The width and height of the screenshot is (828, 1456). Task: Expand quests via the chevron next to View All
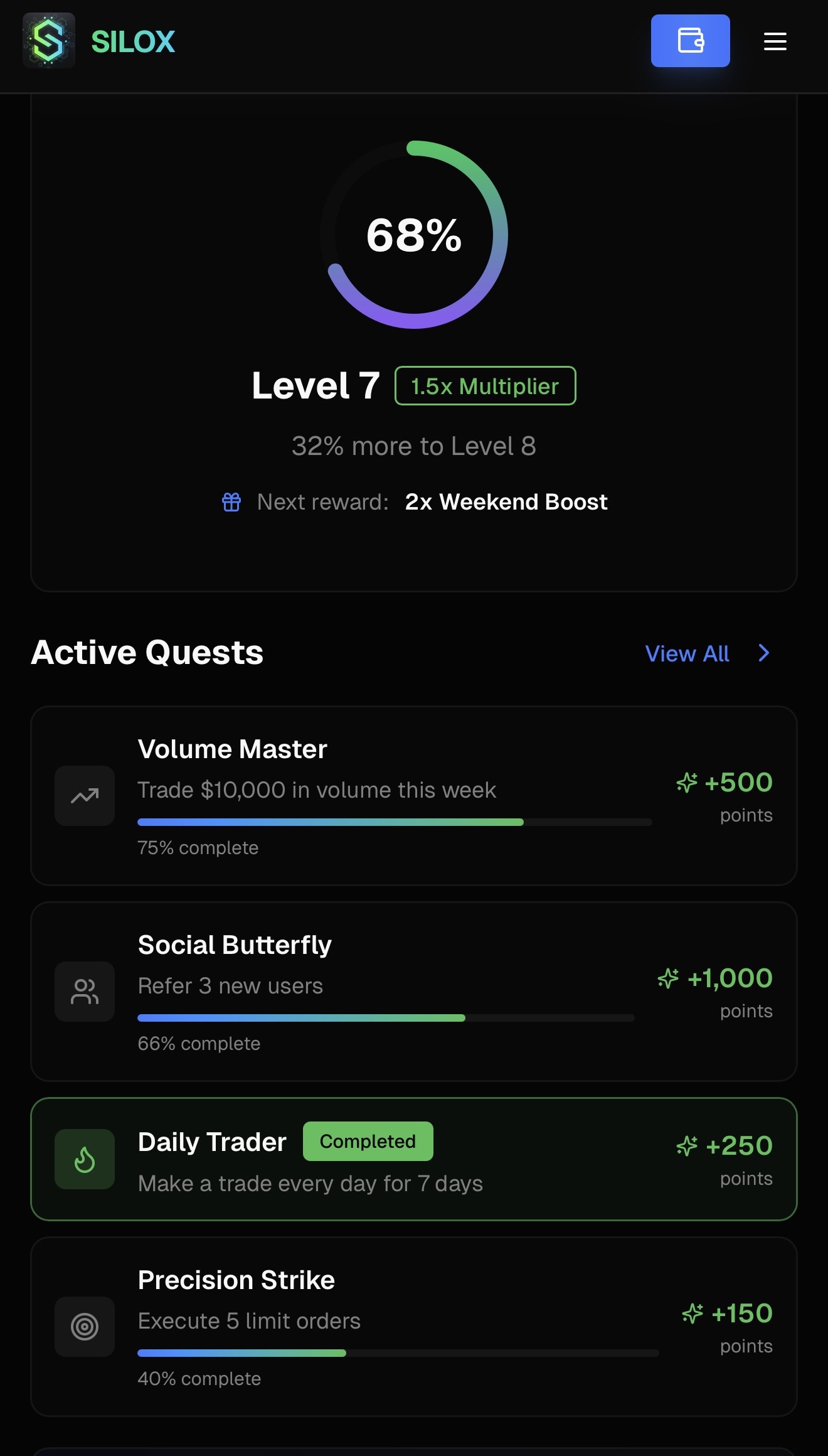pyautogui.click(x=763, y=653)
